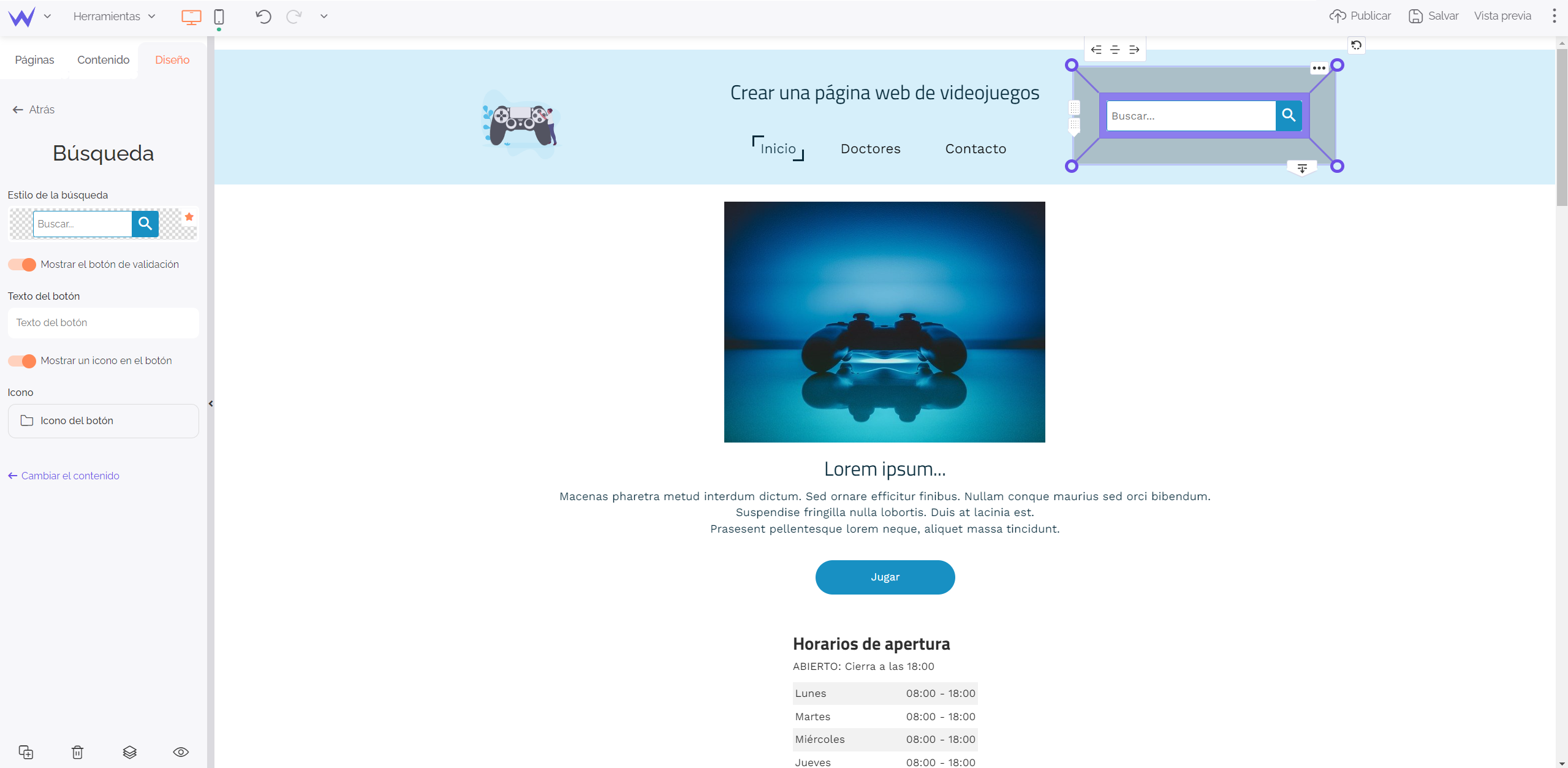Open Vista previa preview
This screenshot has width=1568, height=768.
[x=1502, y=16]
